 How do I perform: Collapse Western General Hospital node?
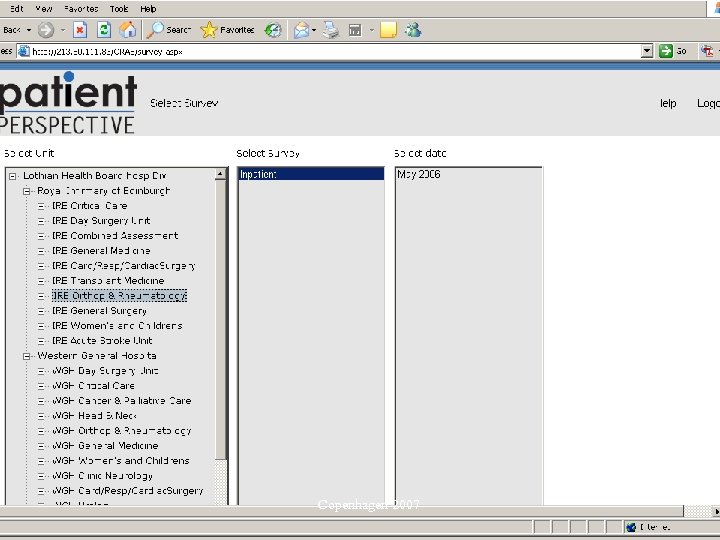[x=27, y=356]
